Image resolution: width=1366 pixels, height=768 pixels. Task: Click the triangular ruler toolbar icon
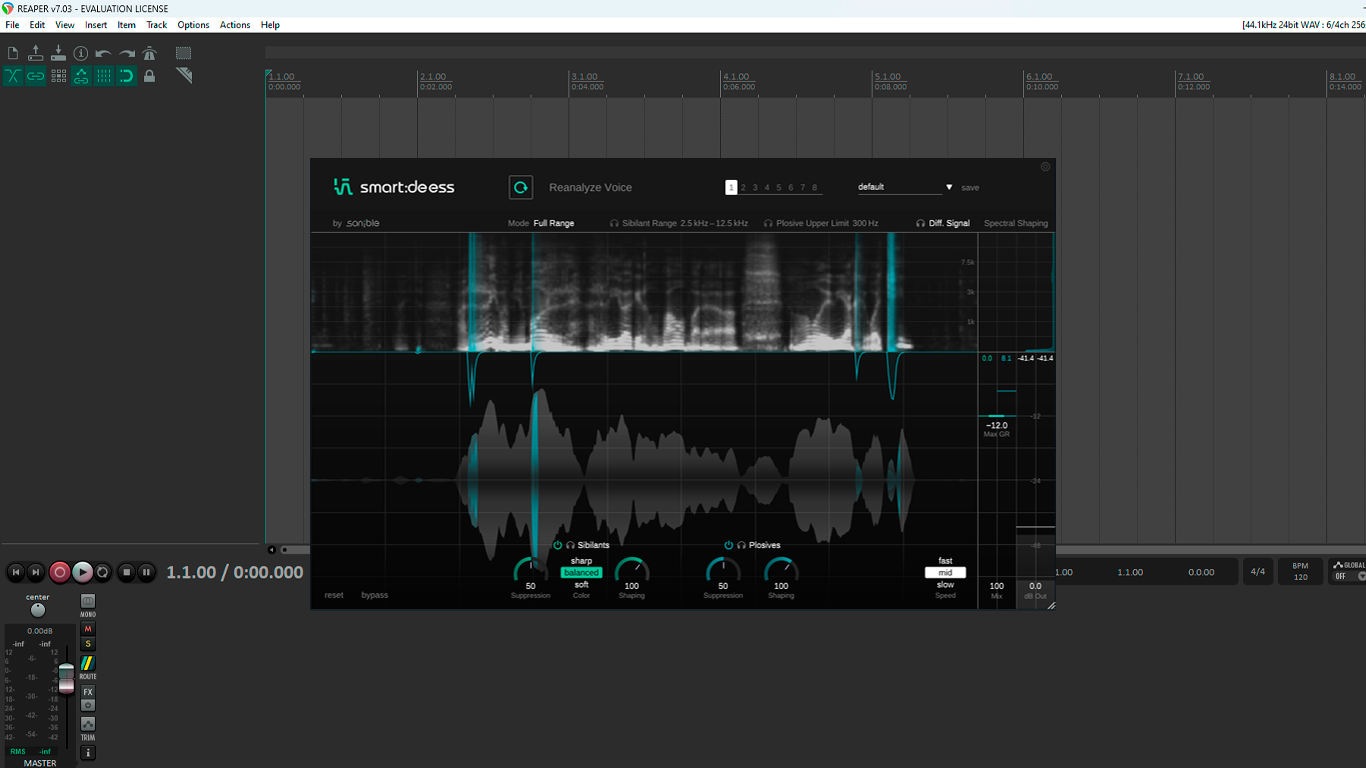[x=184, y=76]
